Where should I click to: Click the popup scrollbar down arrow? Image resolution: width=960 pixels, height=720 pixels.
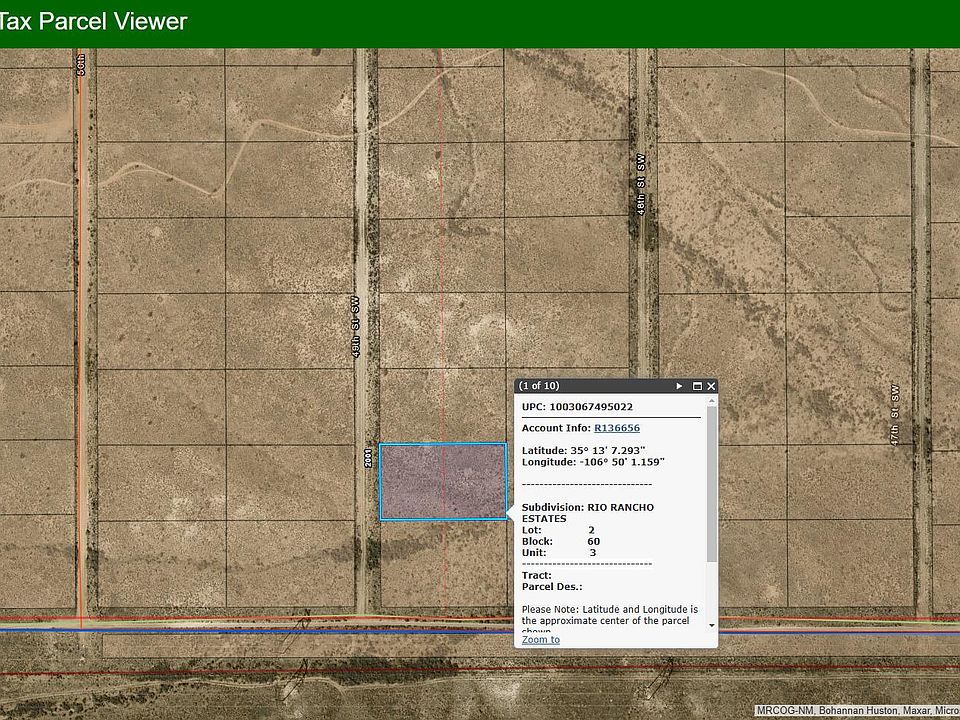712,625
